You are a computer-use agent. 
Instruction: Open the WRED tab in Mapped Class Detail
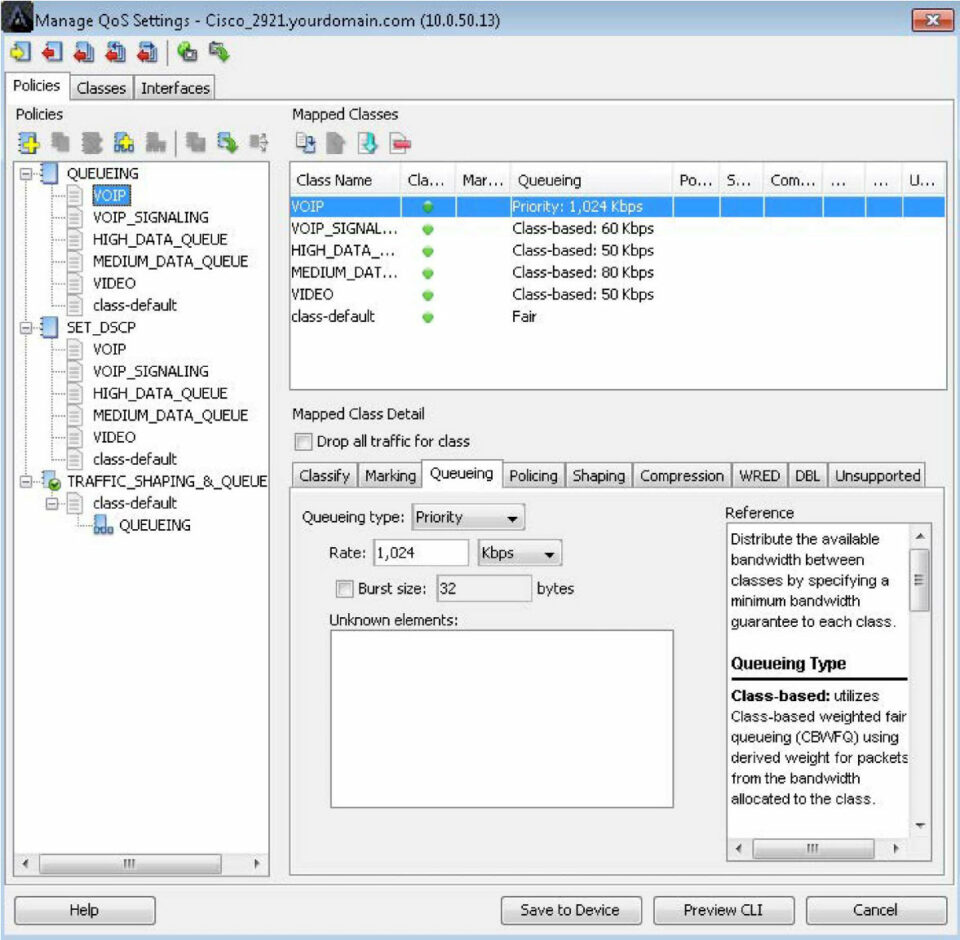point(759,475)
